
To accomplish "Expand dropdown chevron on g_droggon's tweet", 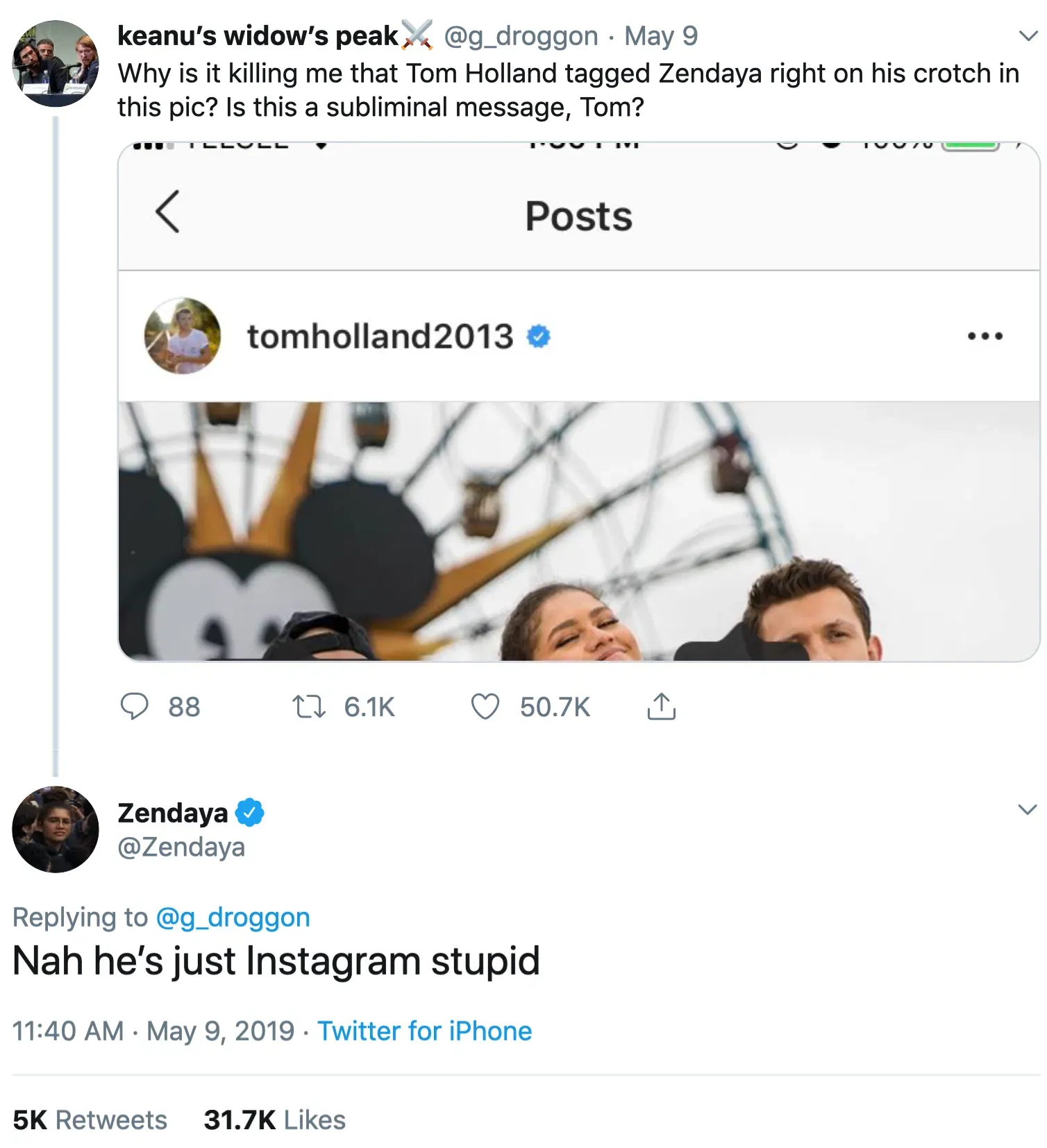I will [1028, 35].
